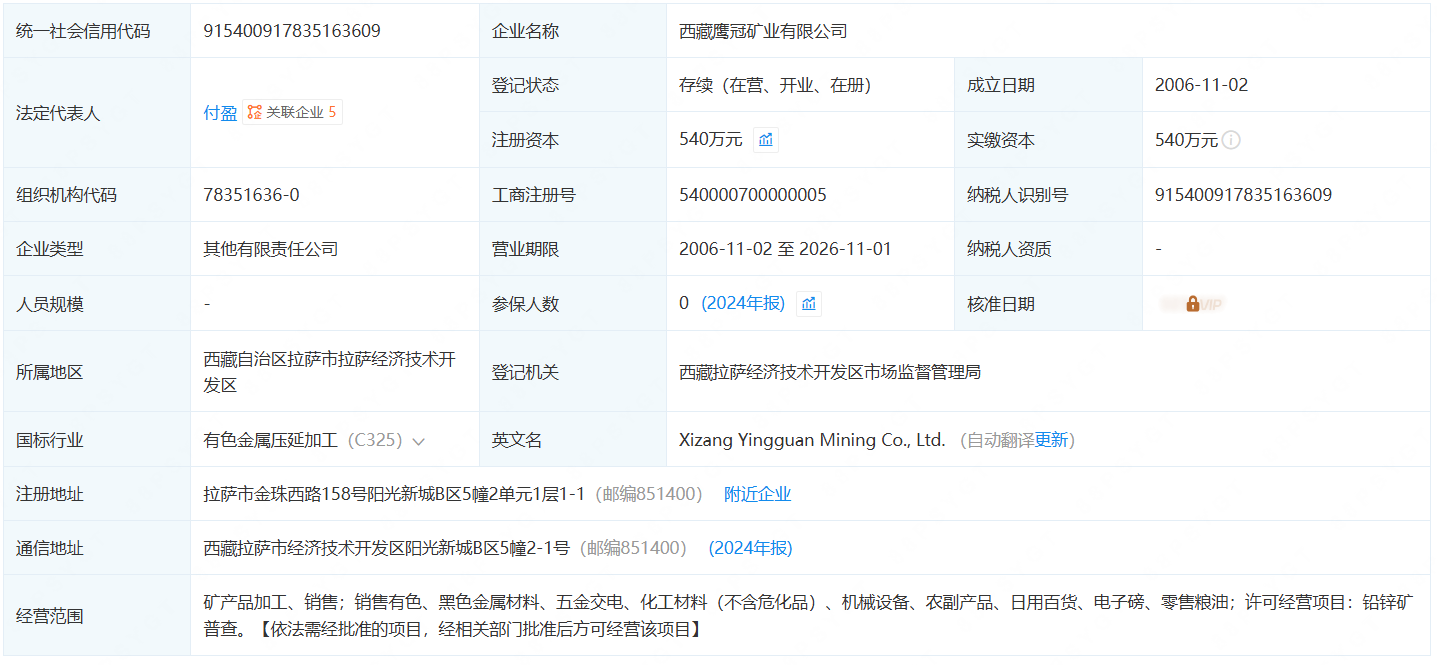Select English name Xizang Yingguan Mining Co., Ltd.
The width and height of the screenshot is (1437, 665).
[x=812, y=440]
